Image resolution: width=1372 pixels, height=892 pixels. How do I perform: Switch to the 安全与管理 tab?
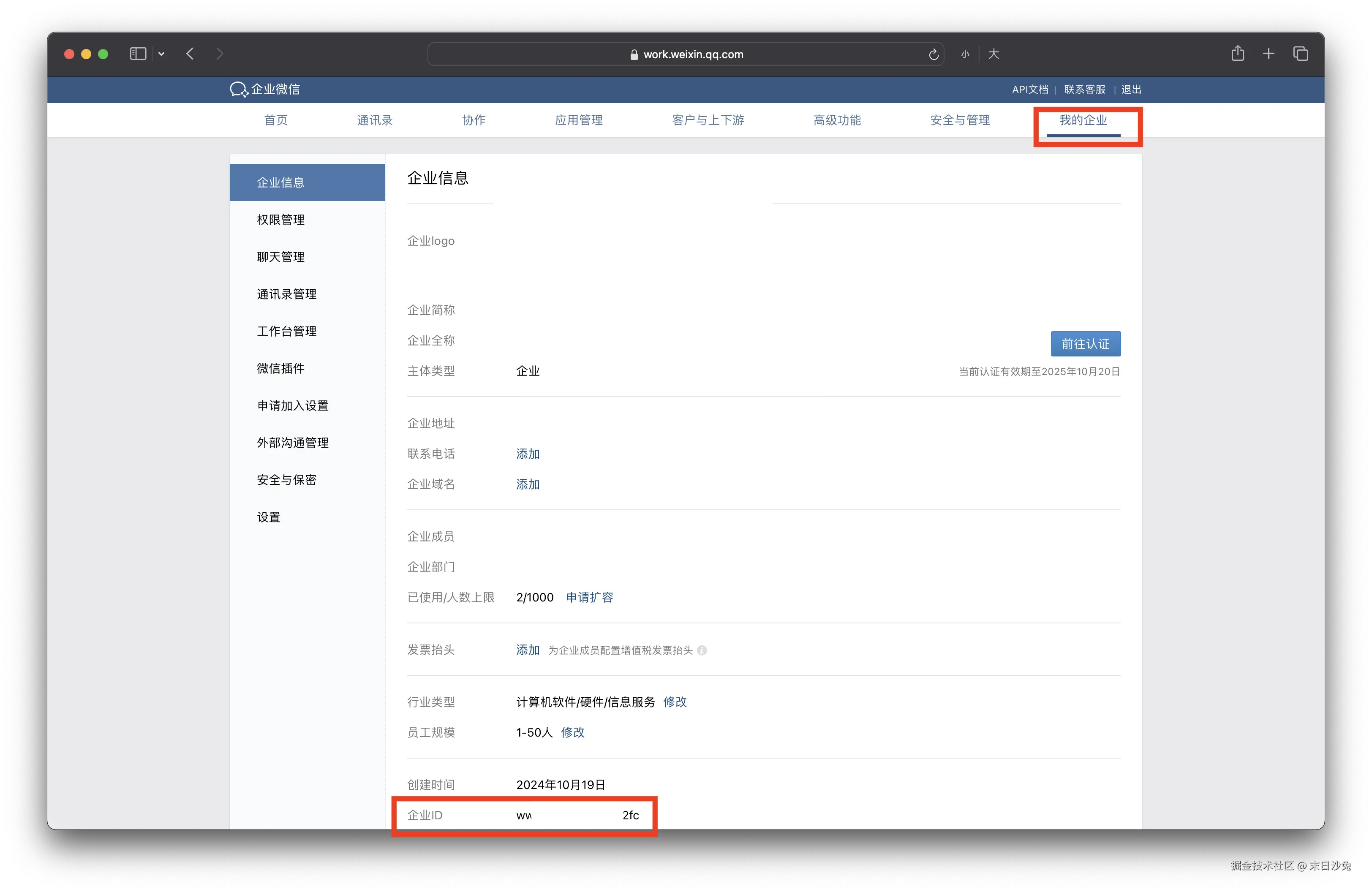click(960, 120)
